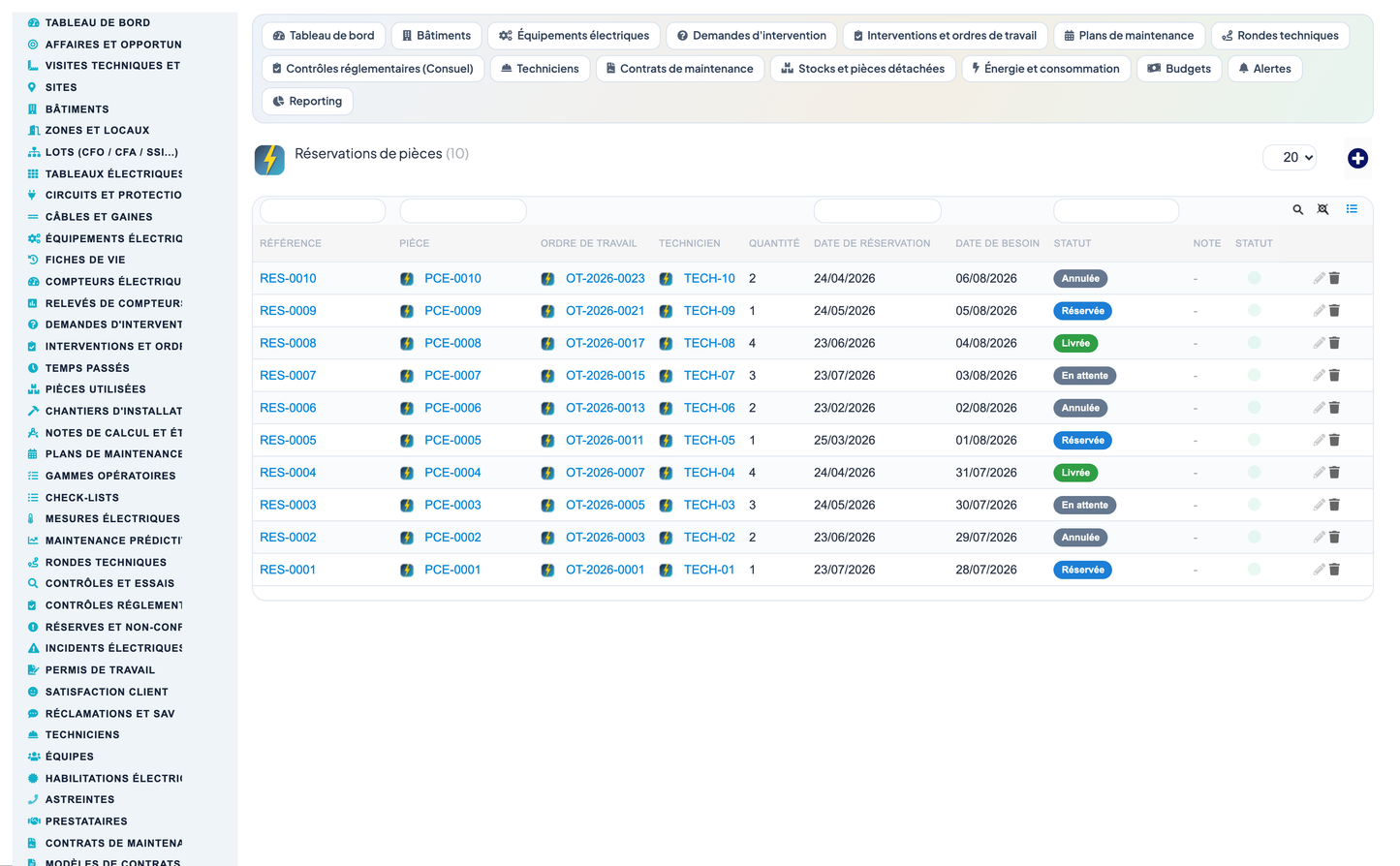Toggle the status circle for RES-0001
This screenshot has height=866, width=1400.
pos(1254,570)
